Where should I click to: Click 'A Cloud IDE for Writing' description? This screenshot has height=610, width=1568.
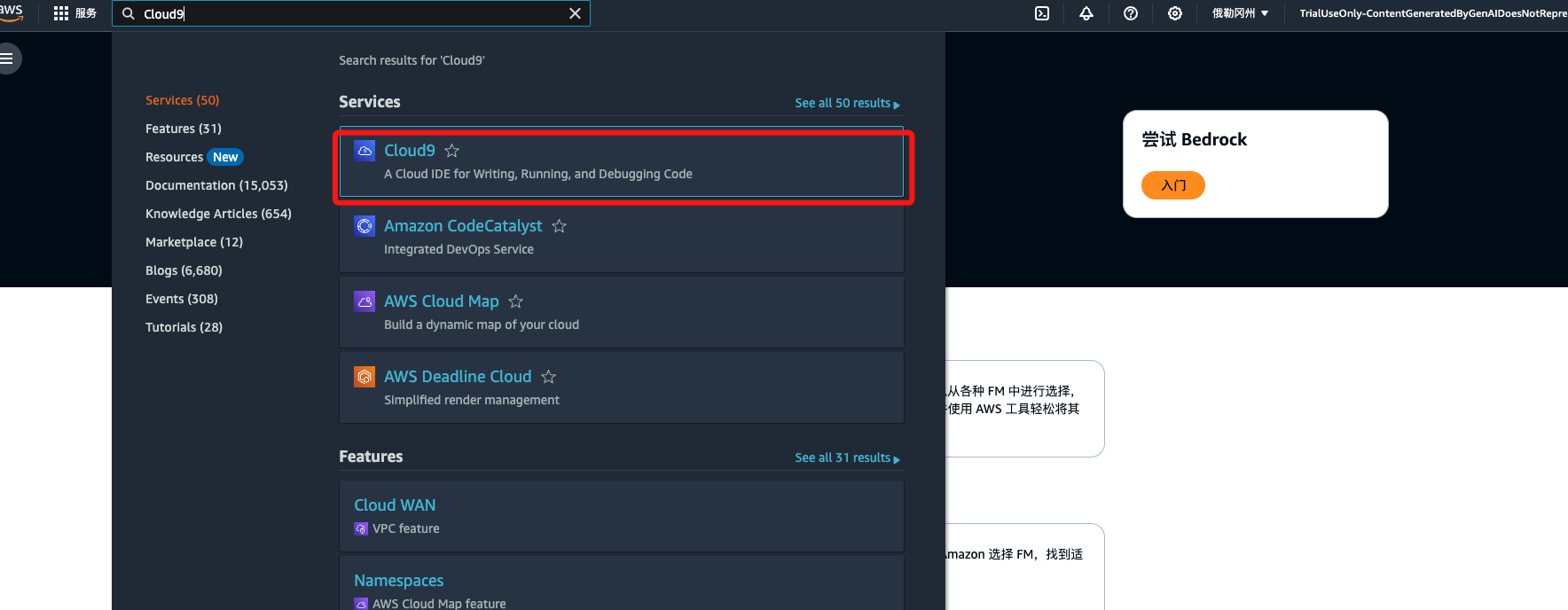(x=538, y=174)
